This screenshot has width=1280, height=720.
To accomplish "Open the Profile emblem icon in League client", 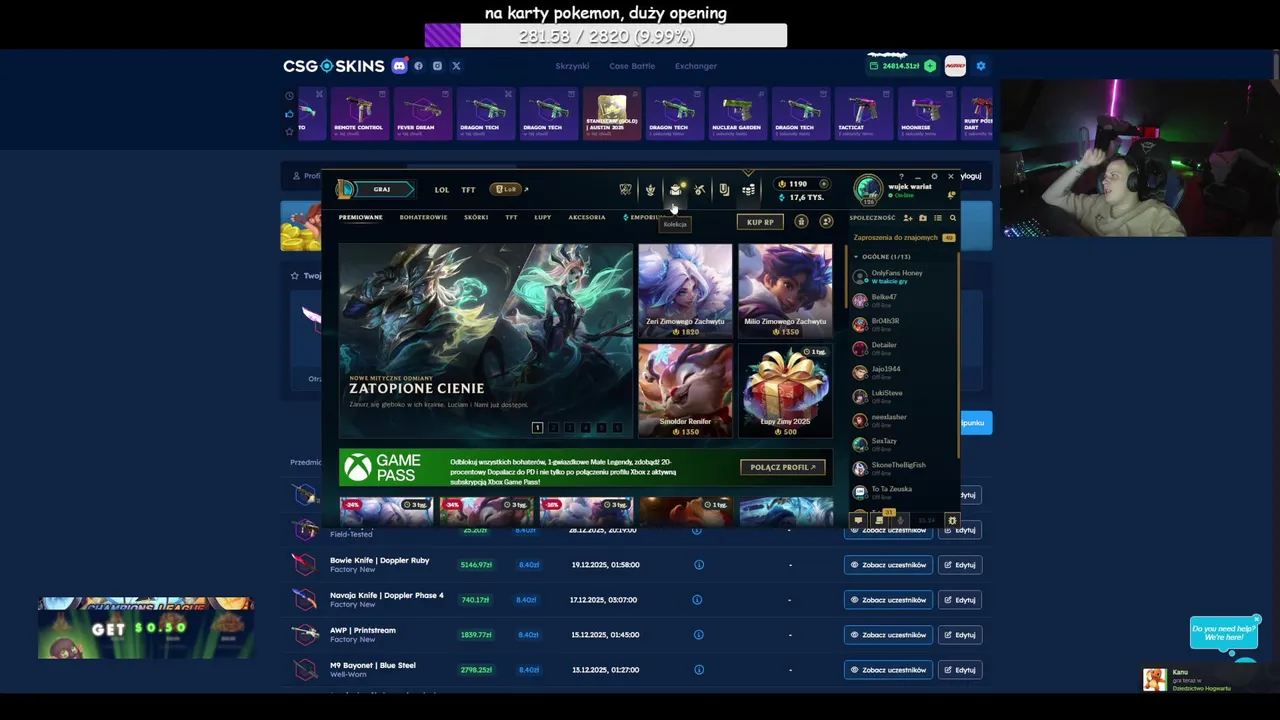I will pyautogui.click(x=651, y=189).
